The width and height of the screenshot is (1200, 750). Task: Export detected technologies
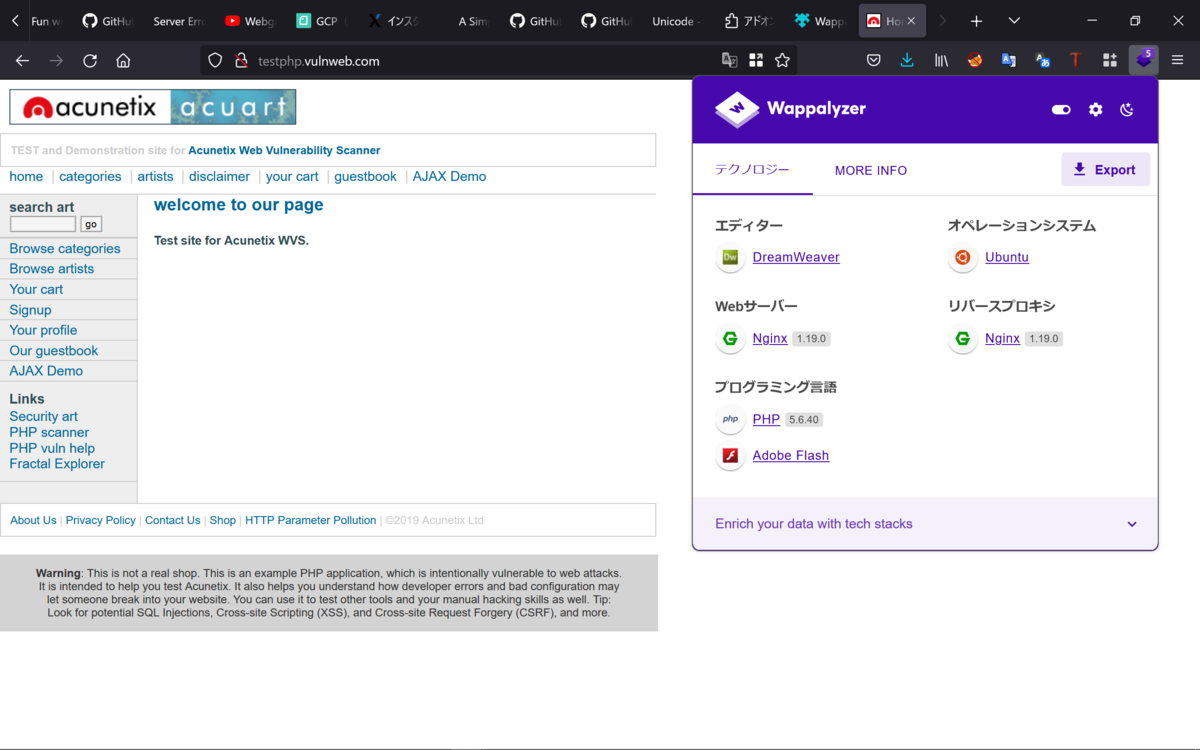(1105, 170)
